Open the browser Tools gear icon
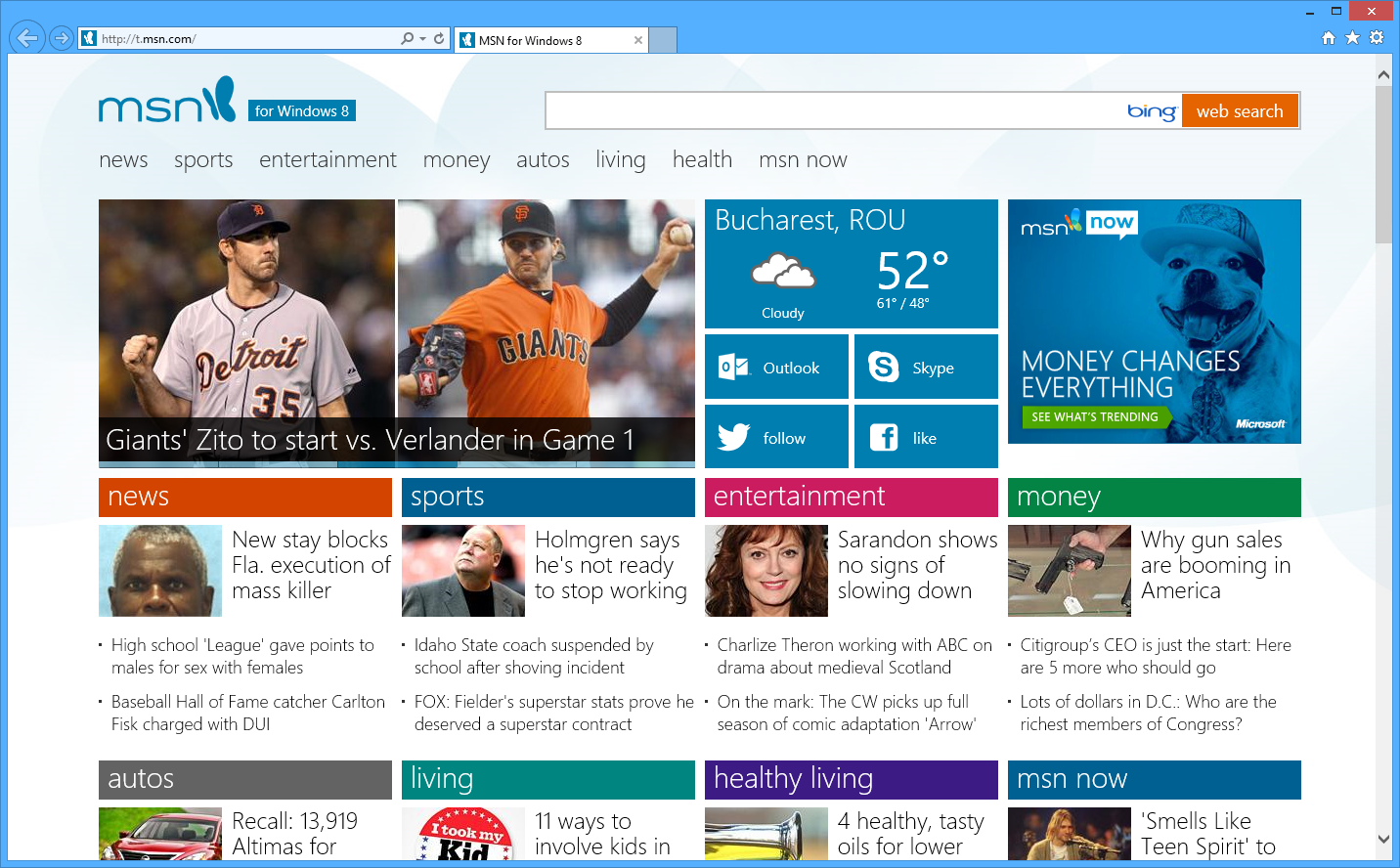The width and height of the screenshot is (1400, 868). tap(1377, 38)
